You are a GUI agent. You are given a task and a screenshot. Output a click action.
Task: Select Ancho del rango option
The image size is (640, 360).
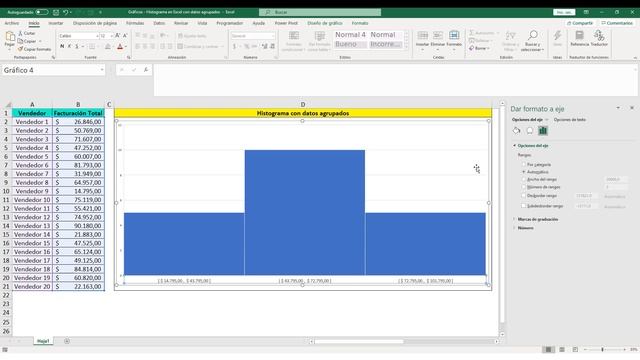coord(524,179)
